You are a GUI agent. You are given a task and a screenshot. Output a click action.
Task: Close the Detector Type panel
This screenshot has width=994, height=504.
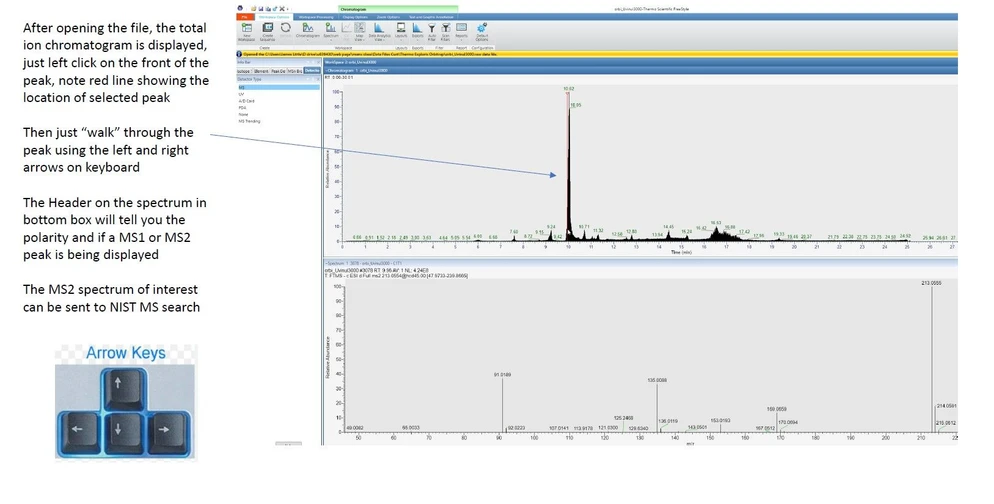[x=318, y=79]
